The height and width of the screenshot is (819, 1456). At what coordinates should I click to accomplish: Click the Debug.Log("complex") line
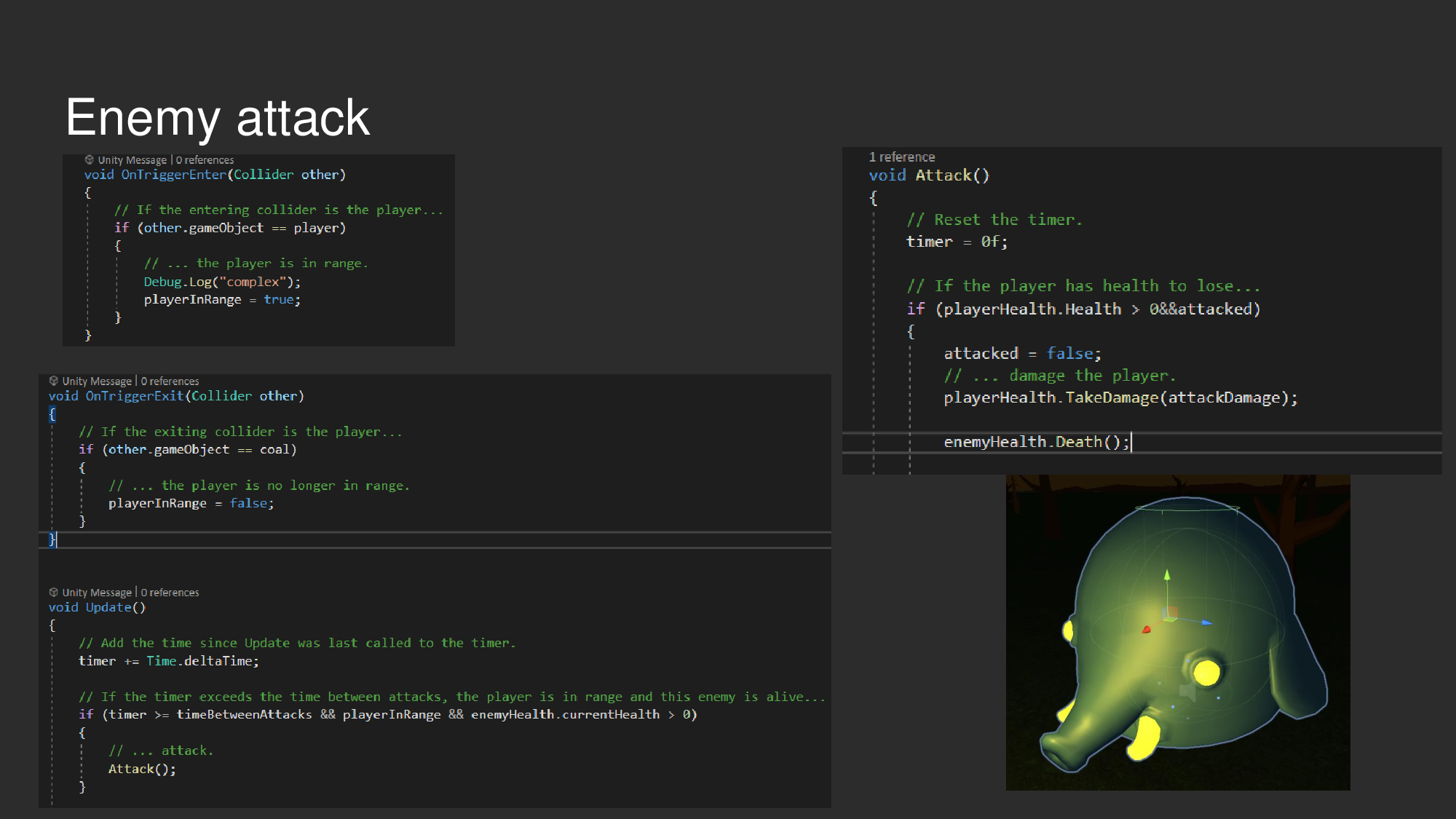point(222,281)
